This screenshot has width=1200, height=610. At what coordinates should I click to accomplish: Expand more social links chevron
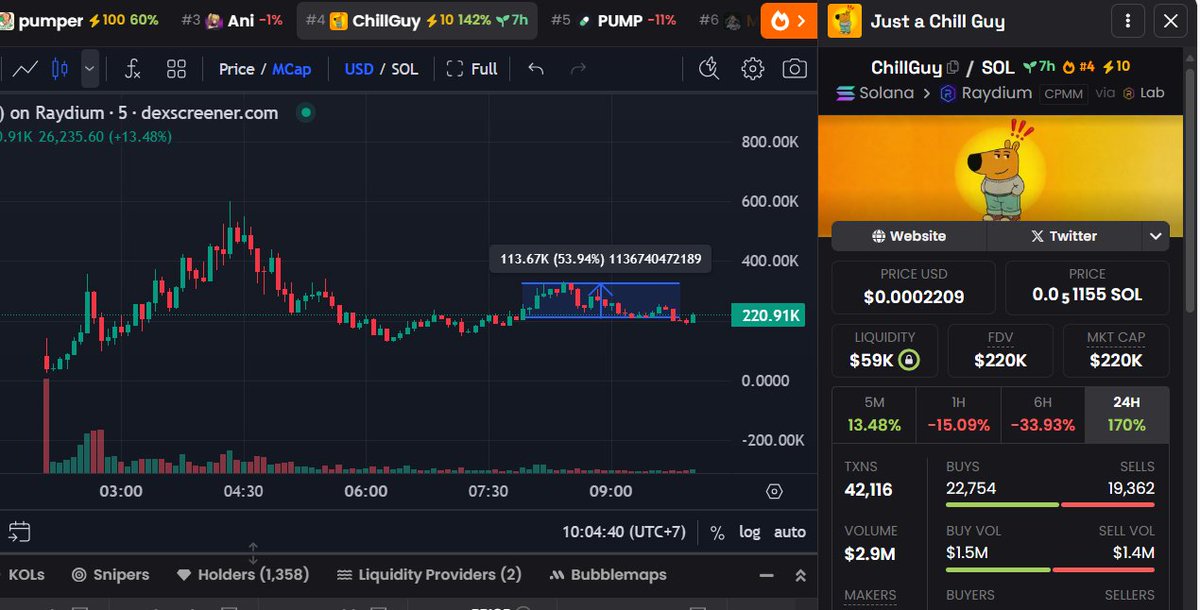point(1156,236)
